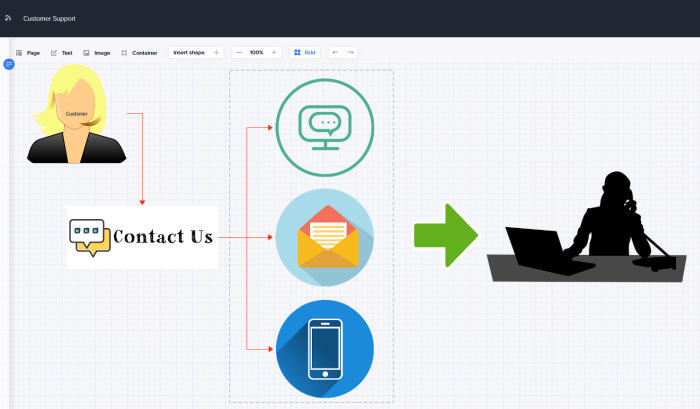Screen dimensions: 700x409
Task: Click the Page tool in toolbar
Action: tap(28, 53)
